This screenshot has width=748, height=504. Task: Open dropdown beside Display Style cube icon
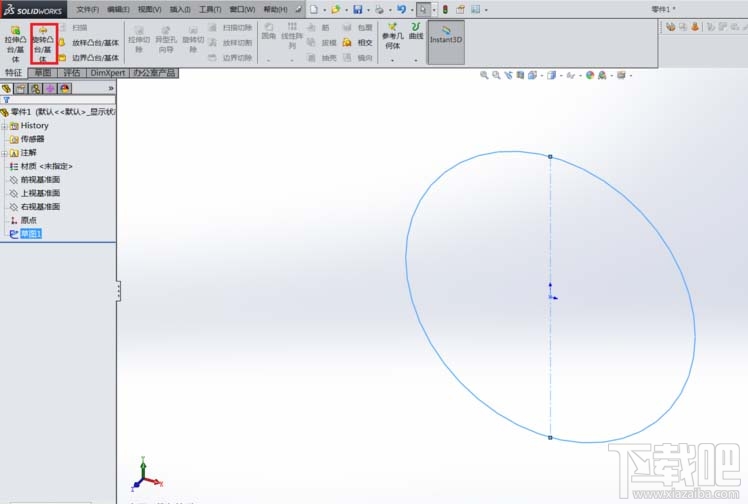tap(561, 76)
